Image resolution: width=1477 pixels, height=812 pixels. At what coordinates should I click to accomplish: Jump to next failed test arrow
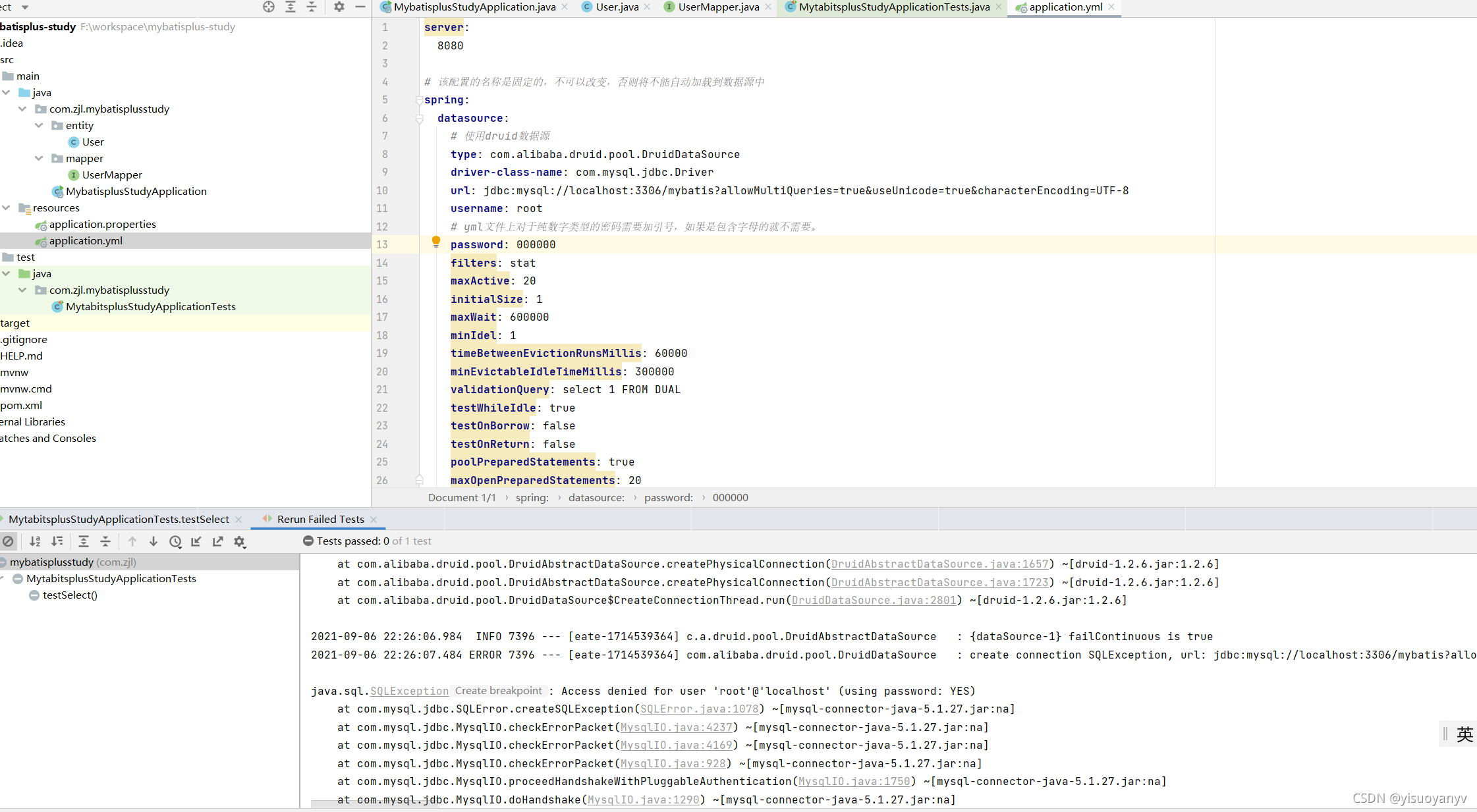click(153, 541)
